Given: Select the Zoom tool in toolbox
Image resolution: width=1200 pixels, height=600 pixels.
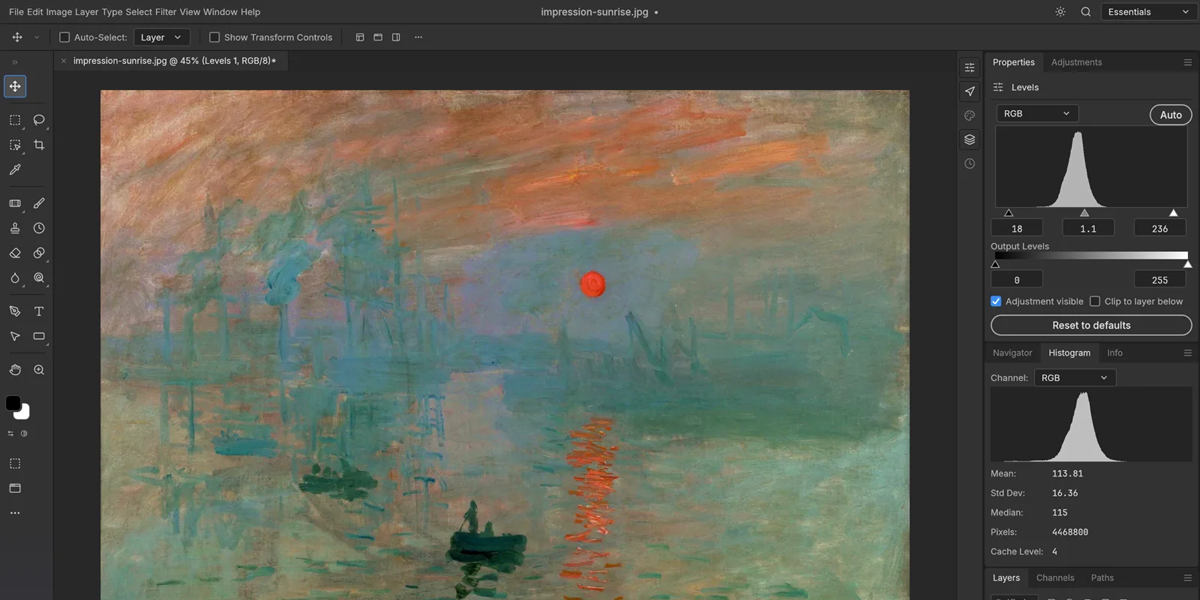Looking at the screenshot, I should coord(39,369).
